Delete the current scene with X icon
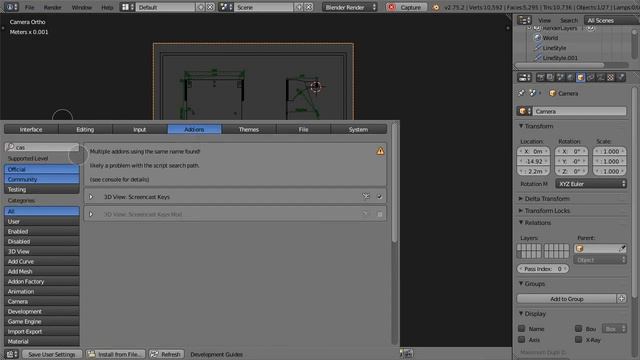The width and height of the screenshot is (640, 360). 309,7
